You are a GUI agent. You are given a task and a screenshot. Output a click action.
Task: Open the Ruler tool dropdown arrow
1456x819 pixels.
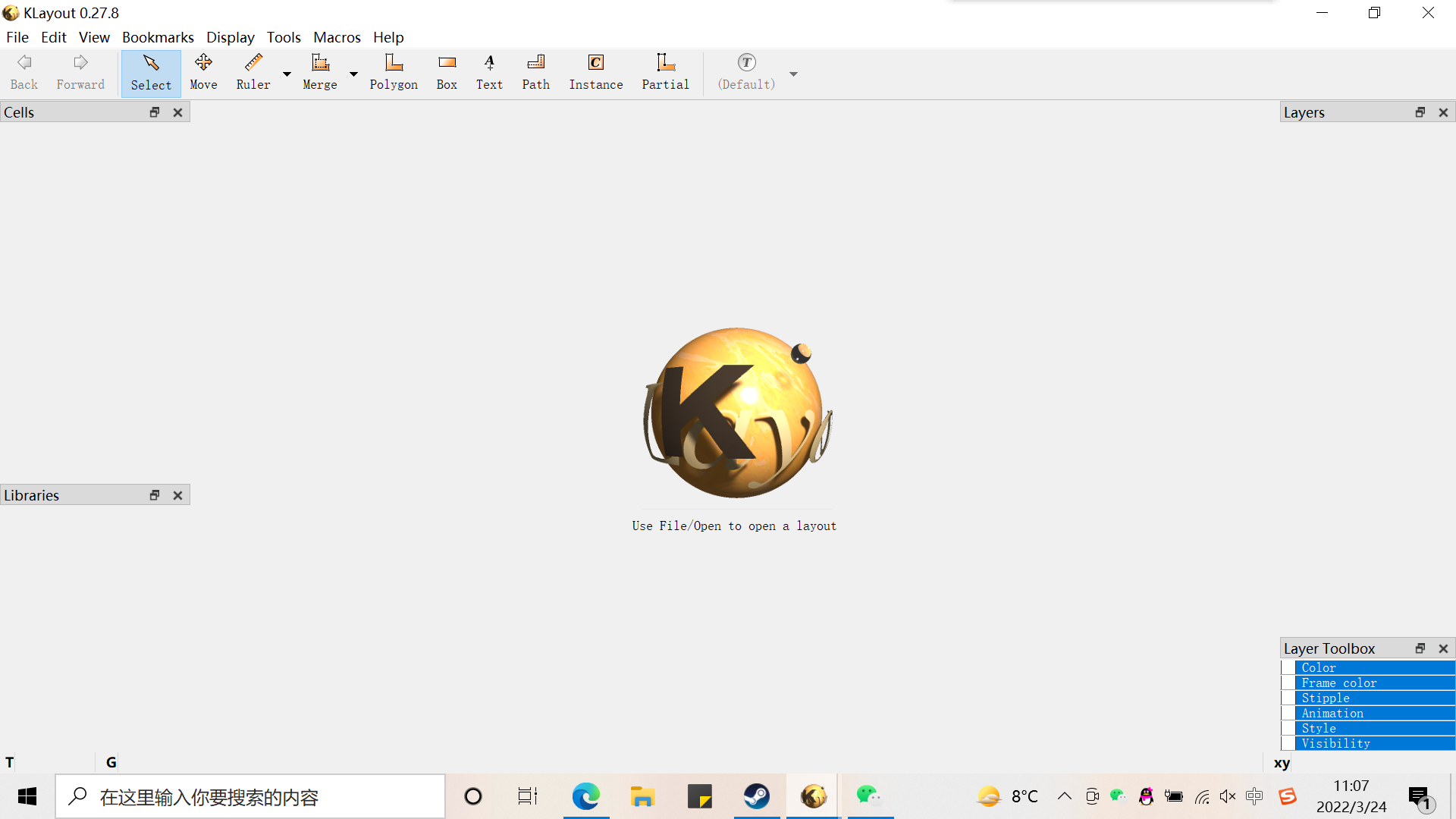287,74
